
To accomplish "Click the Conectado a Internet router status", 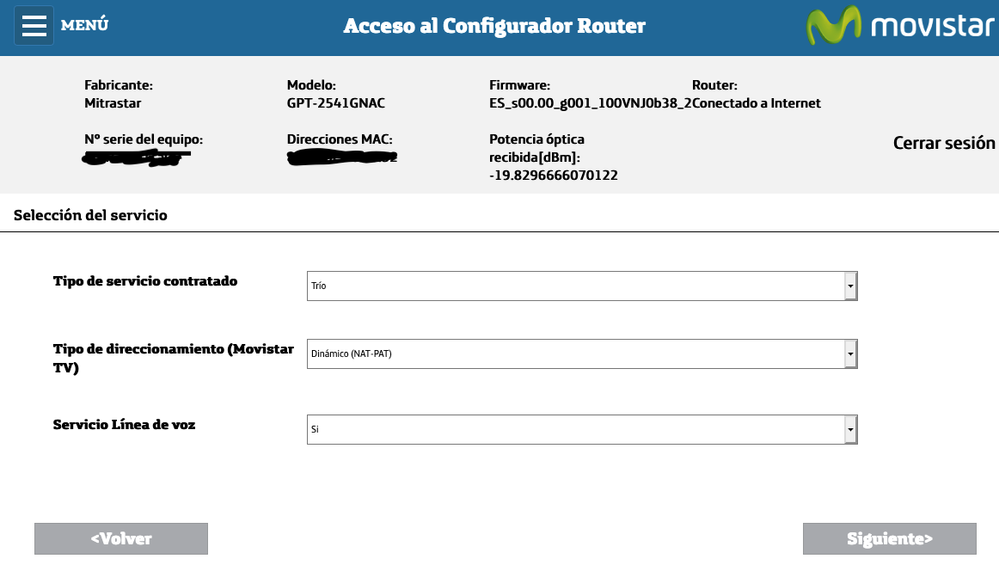I will (x=757, y=103).
